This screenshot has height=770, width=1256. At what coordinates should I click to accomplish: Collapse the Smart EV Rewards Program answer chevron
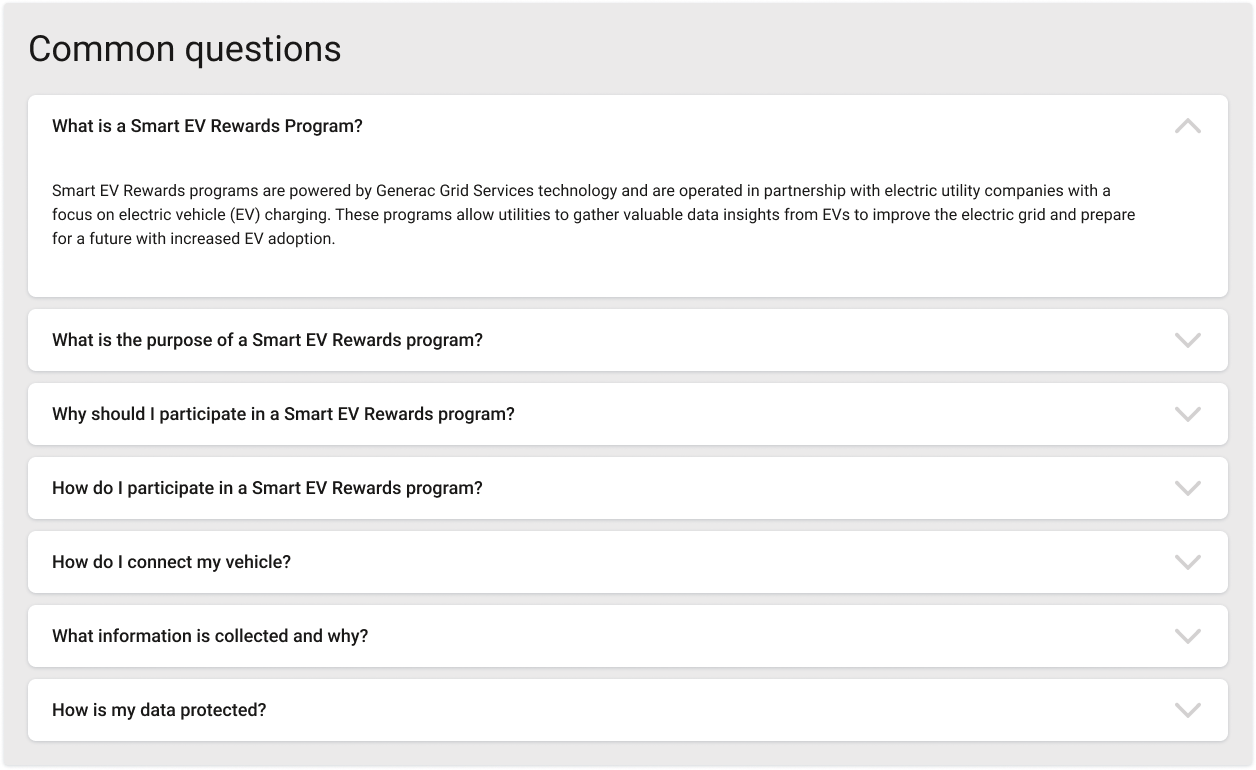tap(1187, 127)
